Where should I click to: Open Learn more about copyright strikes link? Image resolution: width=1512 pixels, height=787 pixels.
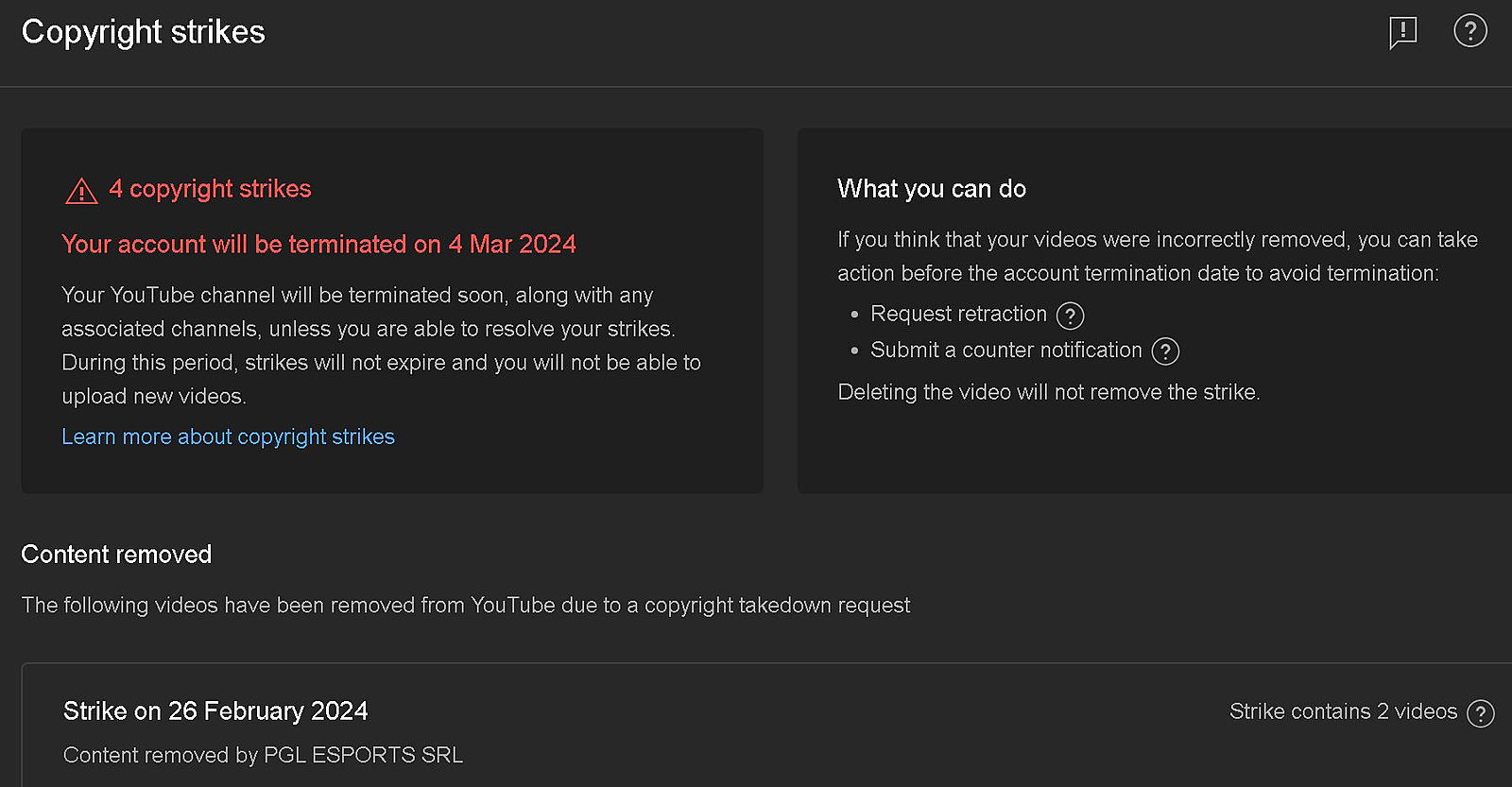coord(228,436)
